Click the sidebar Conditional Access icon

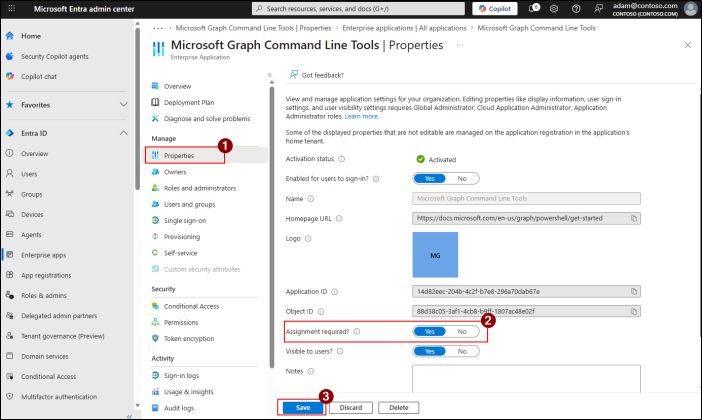(x=10, y=376)
